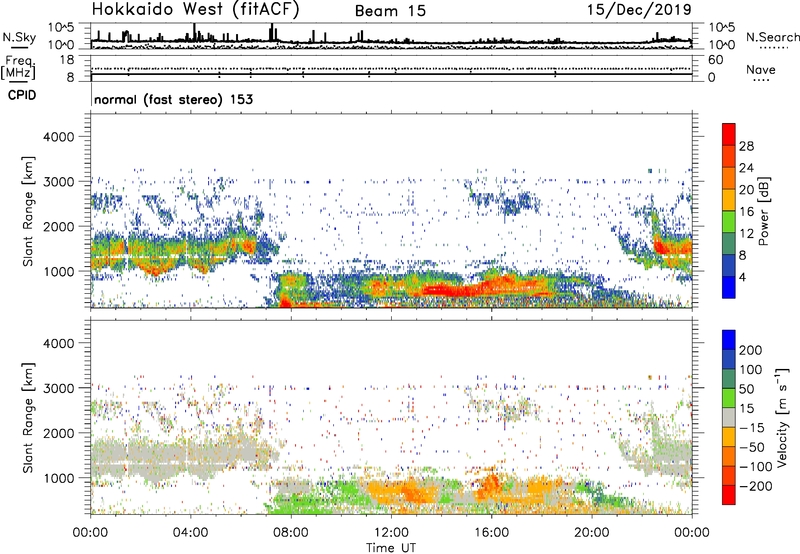Click the 'N.Sky' legend label
Viewport: 800px width, 554px height.
(19, 37)
